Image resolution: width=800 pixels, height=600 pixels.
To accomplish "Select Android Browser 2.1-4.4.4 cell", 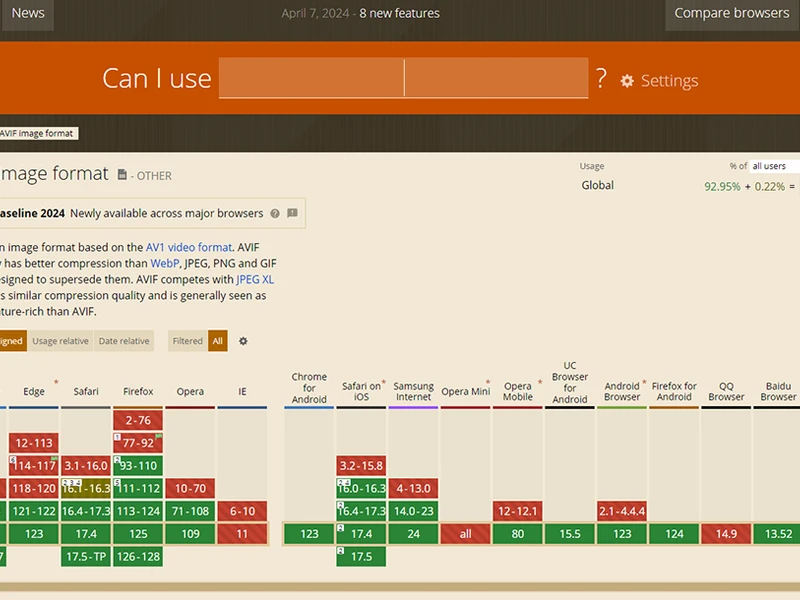I will pos(622,511).
